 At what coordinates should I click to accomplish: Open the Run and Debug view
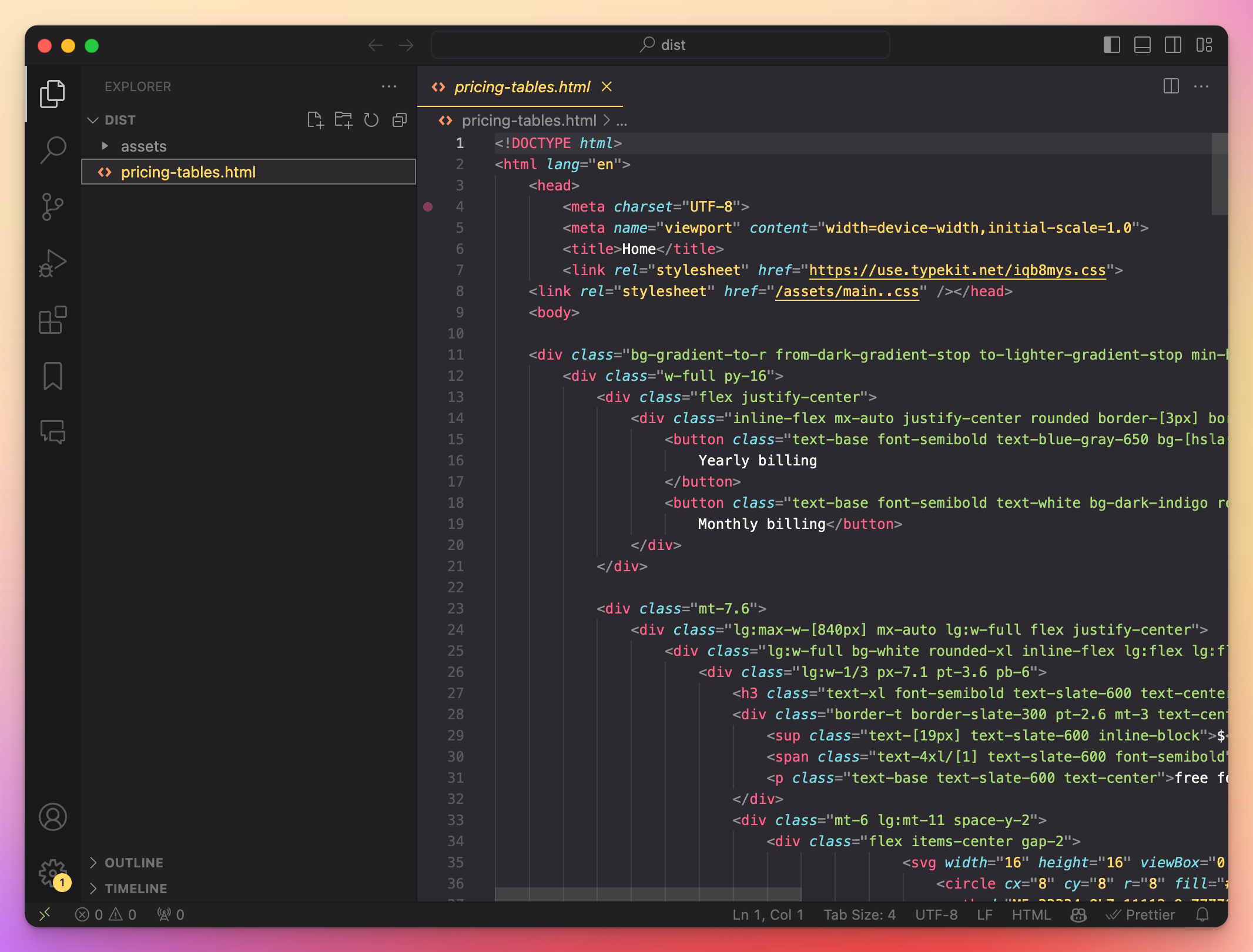[53, 263]
